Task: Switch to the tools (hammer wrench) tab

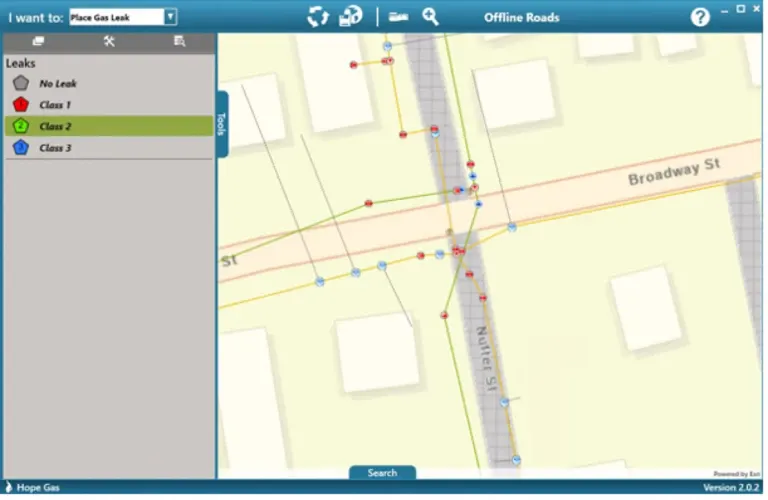Action: pyautogui.click(x=109, y=42)
